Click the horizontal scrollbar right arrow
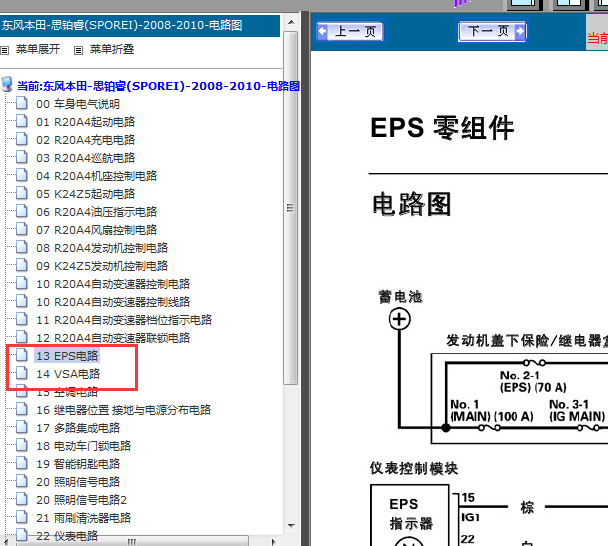 pos(274,541)
